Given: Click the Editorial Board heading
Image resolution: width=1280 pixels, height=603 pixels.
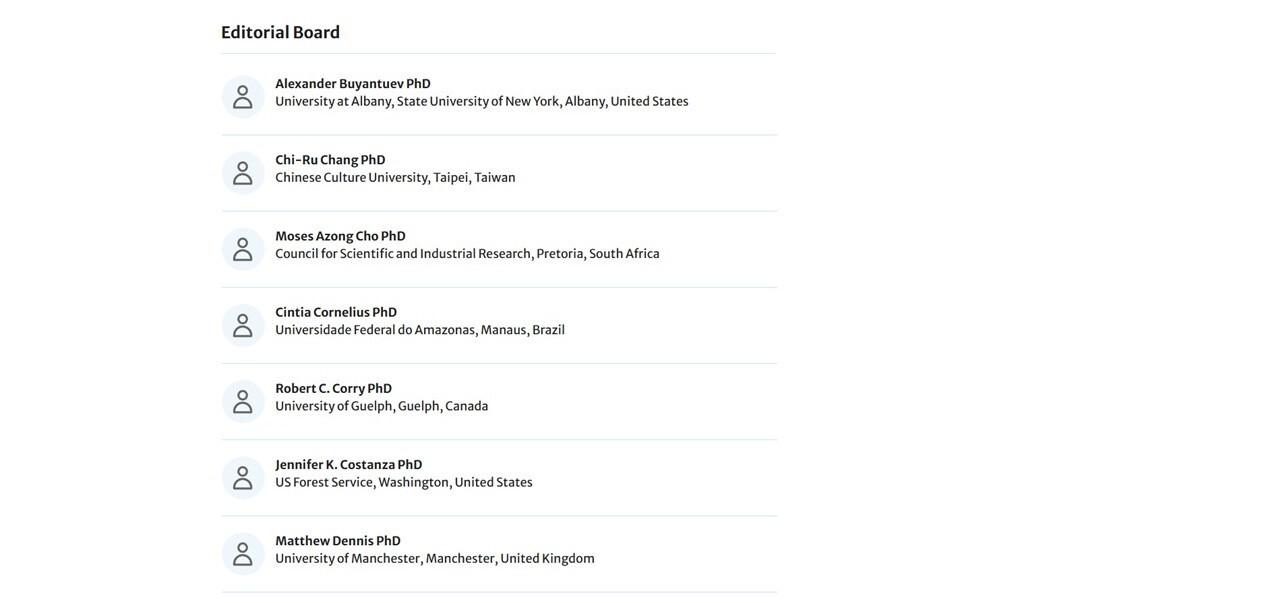Looking at the screenshot, I should (x=280, y=32).
